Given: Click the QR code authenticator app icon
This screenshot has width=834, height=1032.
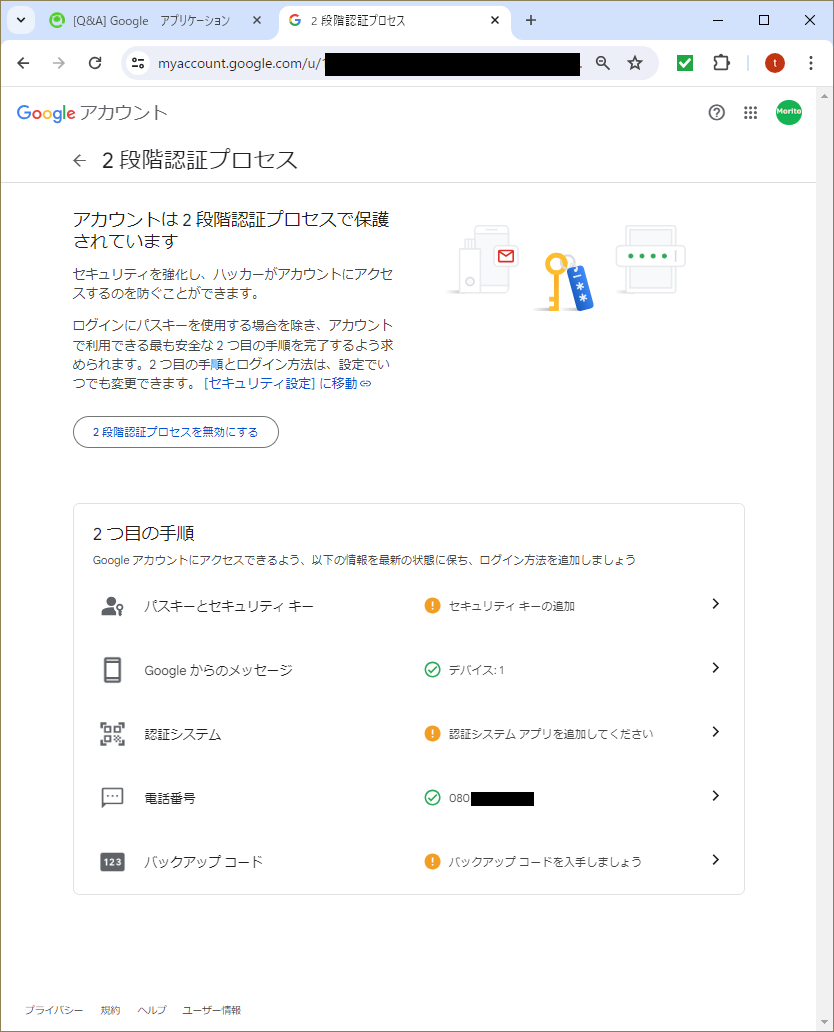Looking at the screenshot, I should 113,732.
